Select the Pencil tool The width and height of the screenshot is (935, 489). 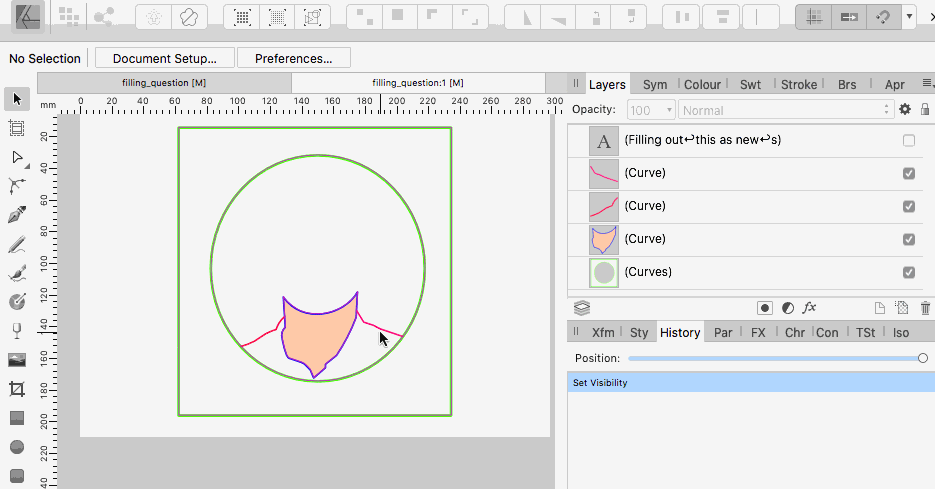[16, 244]
